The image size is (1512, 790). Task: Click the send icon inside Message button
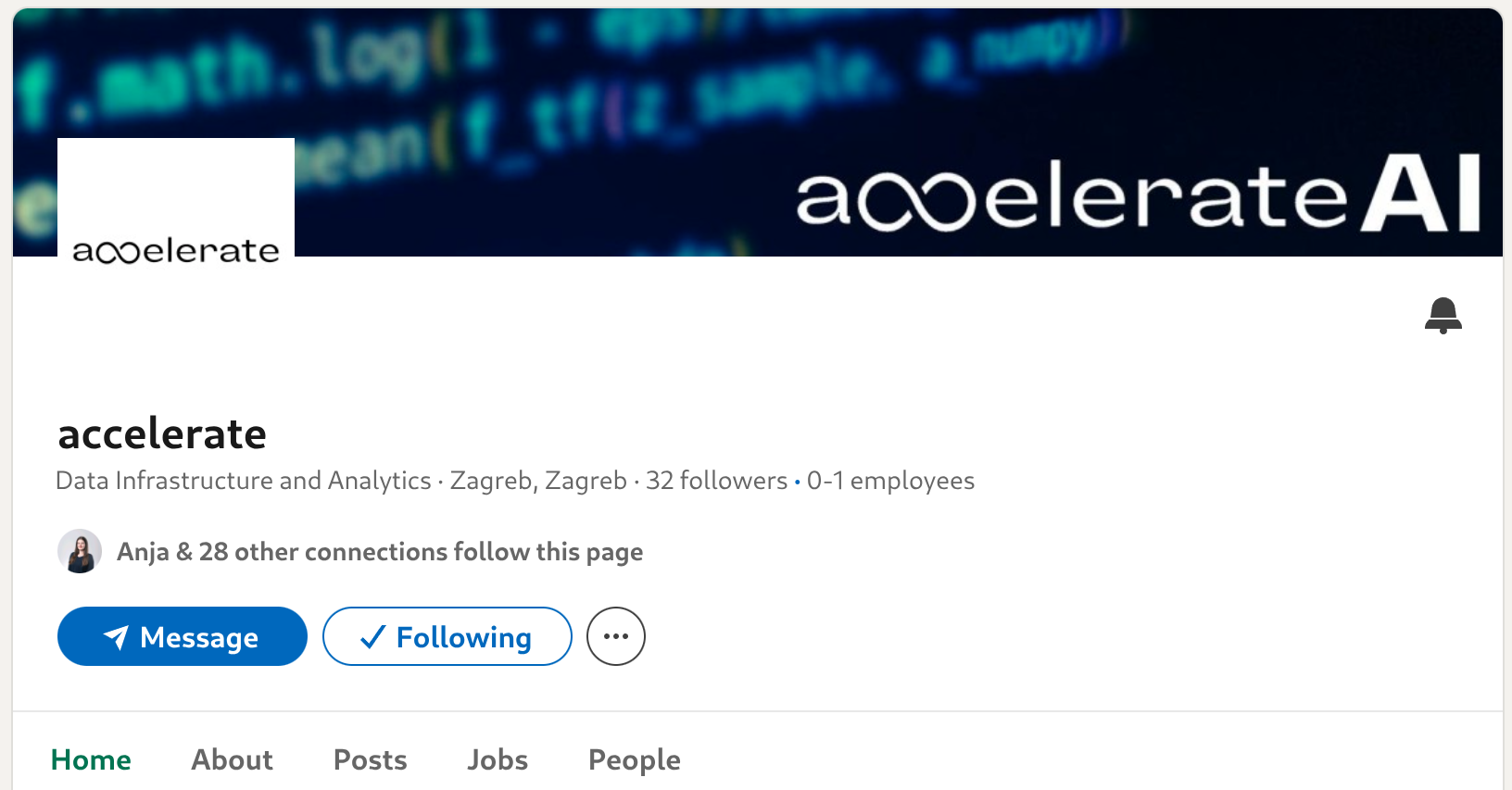coord(118,636)
